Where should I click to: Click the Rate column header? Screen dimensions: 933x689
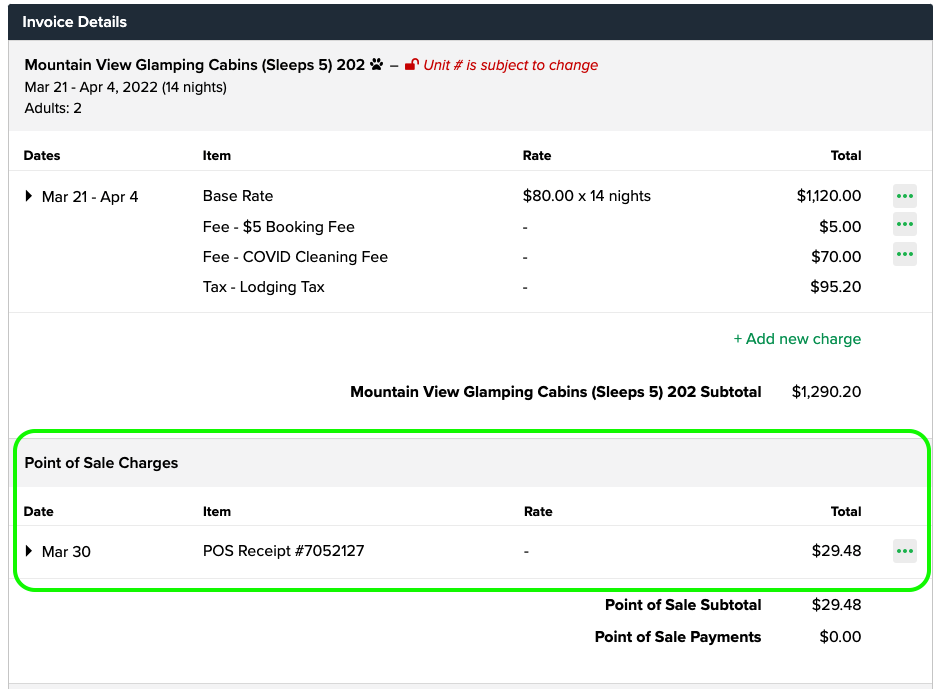click(x=536, y=155)
